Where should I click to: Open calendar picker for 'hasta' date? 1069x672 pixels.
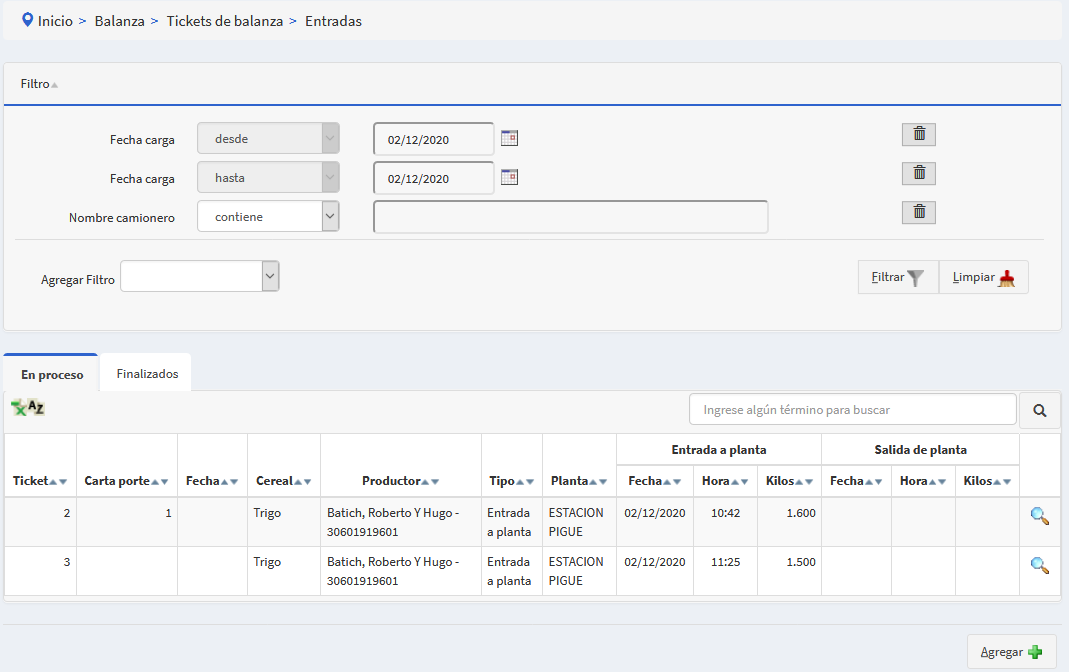click(x=509, y=177)
